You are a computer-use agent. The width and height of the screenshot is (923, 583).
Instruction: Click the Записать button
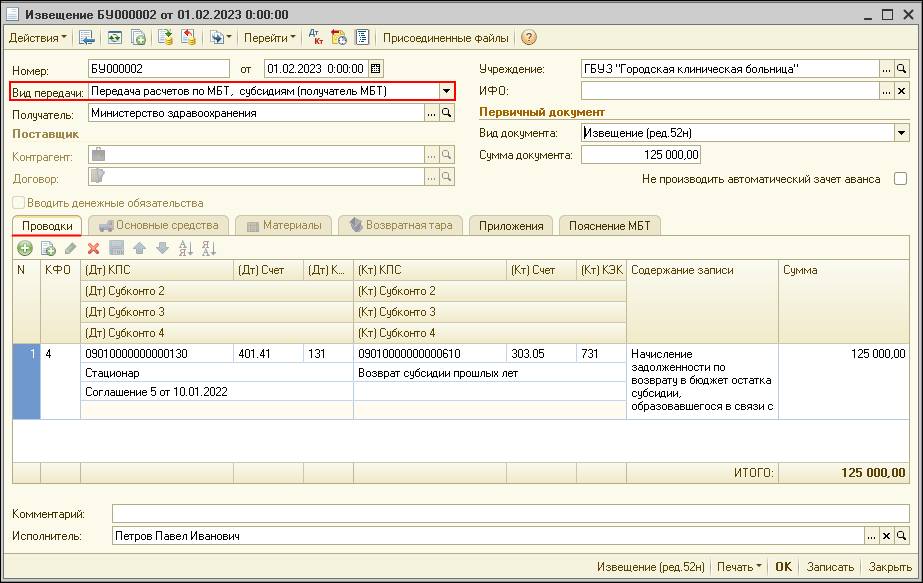tap(830, 567)
